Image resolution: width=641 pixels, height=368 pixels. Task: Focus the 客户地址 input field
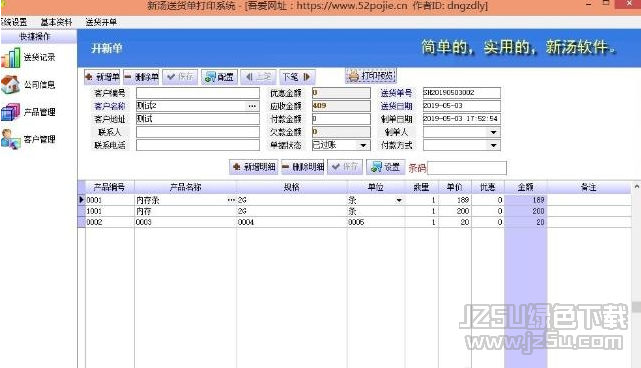pyautogui.click(x=198, y=119)
